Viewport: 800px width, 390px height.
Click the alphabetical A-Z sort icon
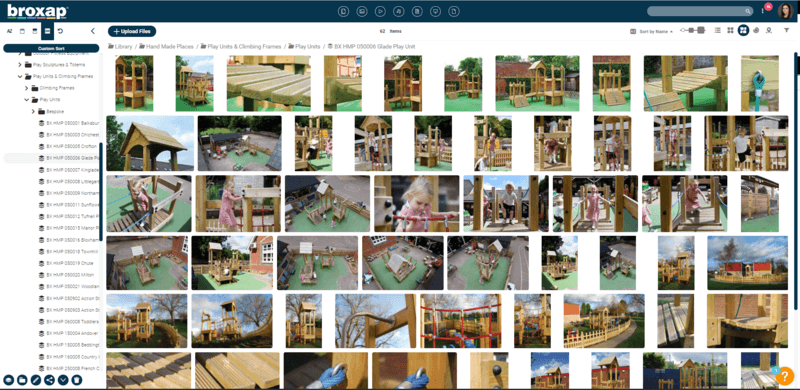pyautogui.click(x=9, y=31)
